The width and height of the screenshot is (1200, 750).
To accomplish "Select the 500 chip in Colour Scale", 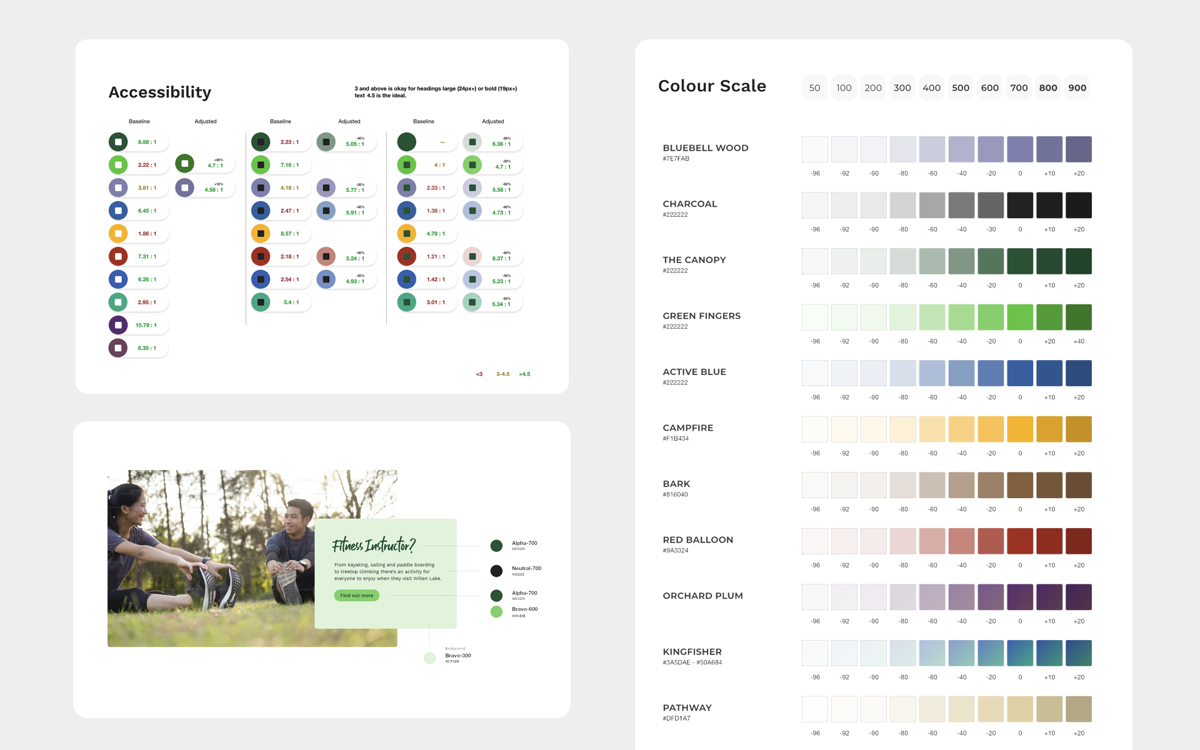I will coord(960,88).
